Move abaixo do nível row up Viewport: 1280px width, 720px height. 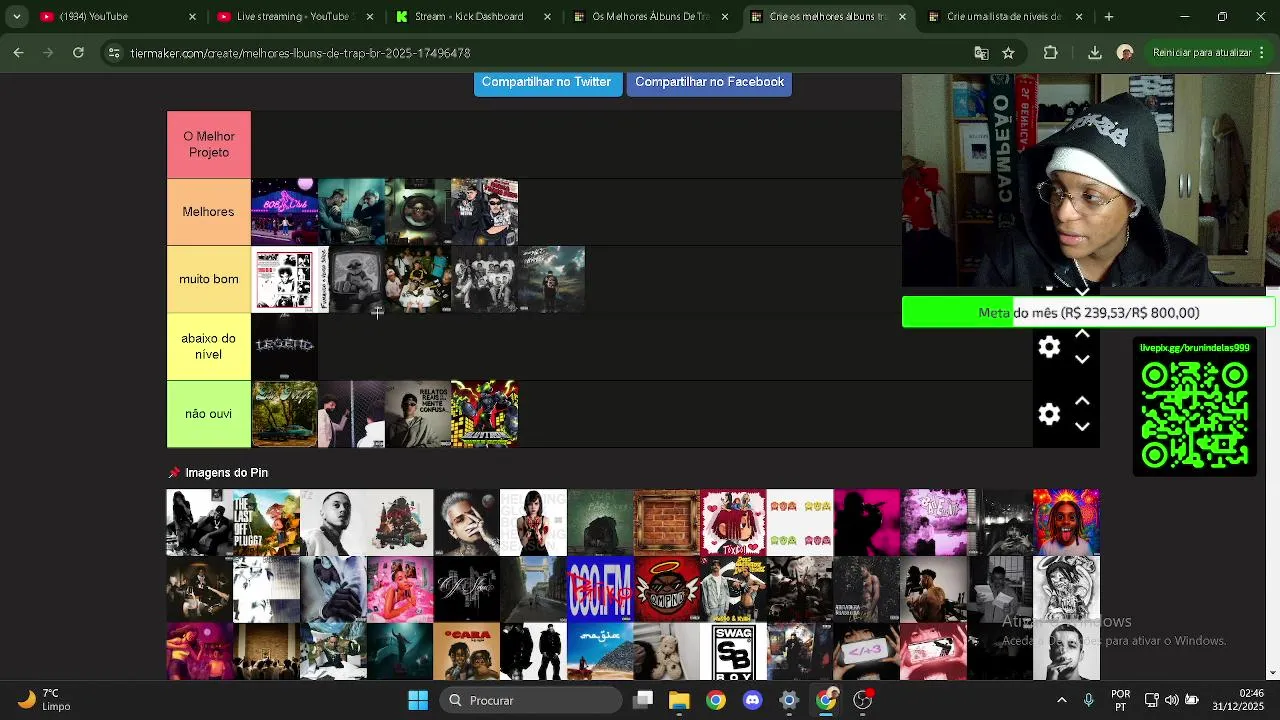(x=1082, y=335)
